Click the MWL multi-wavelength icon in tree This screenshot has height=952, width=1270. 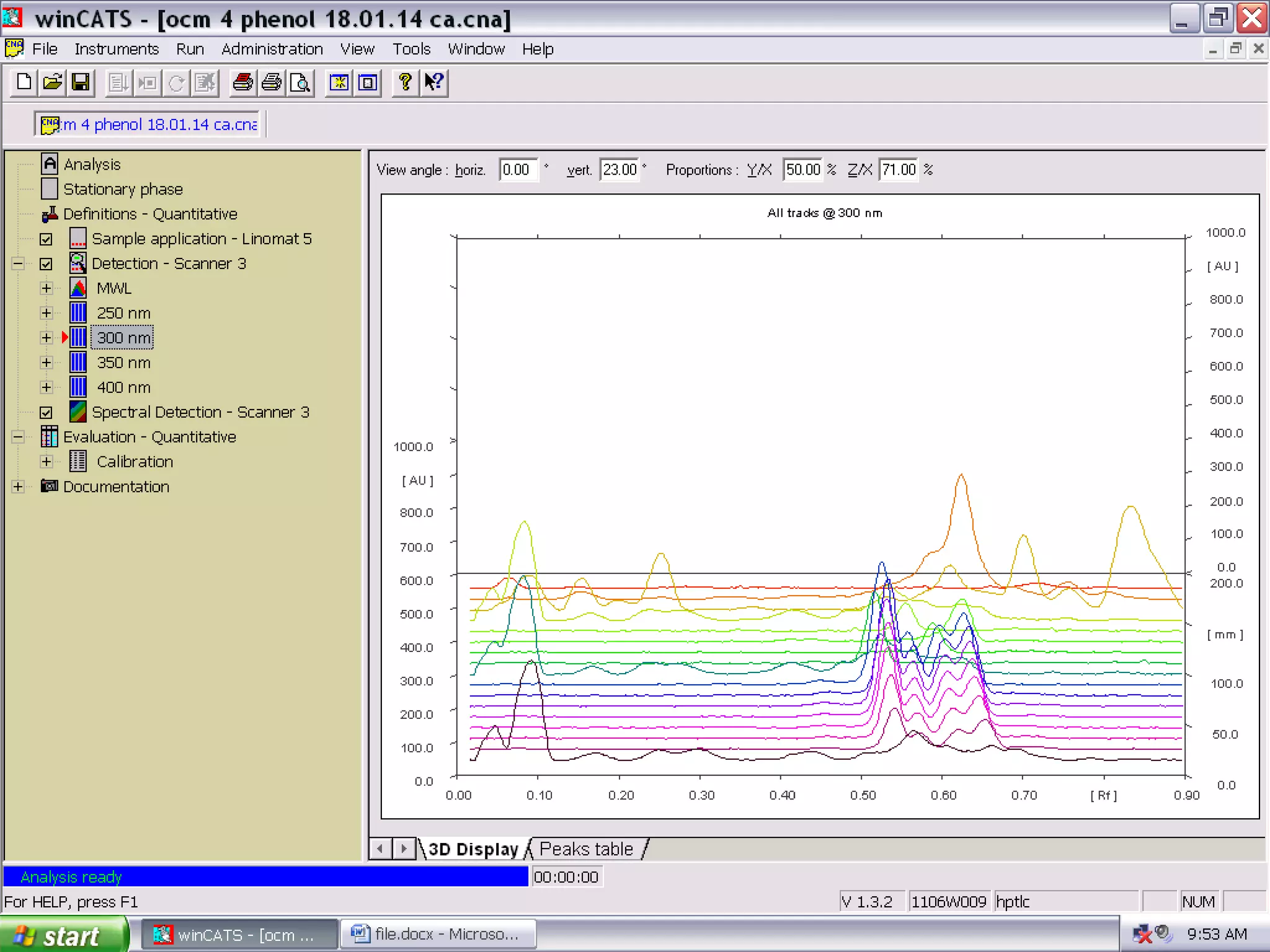(x=78, y=288)
